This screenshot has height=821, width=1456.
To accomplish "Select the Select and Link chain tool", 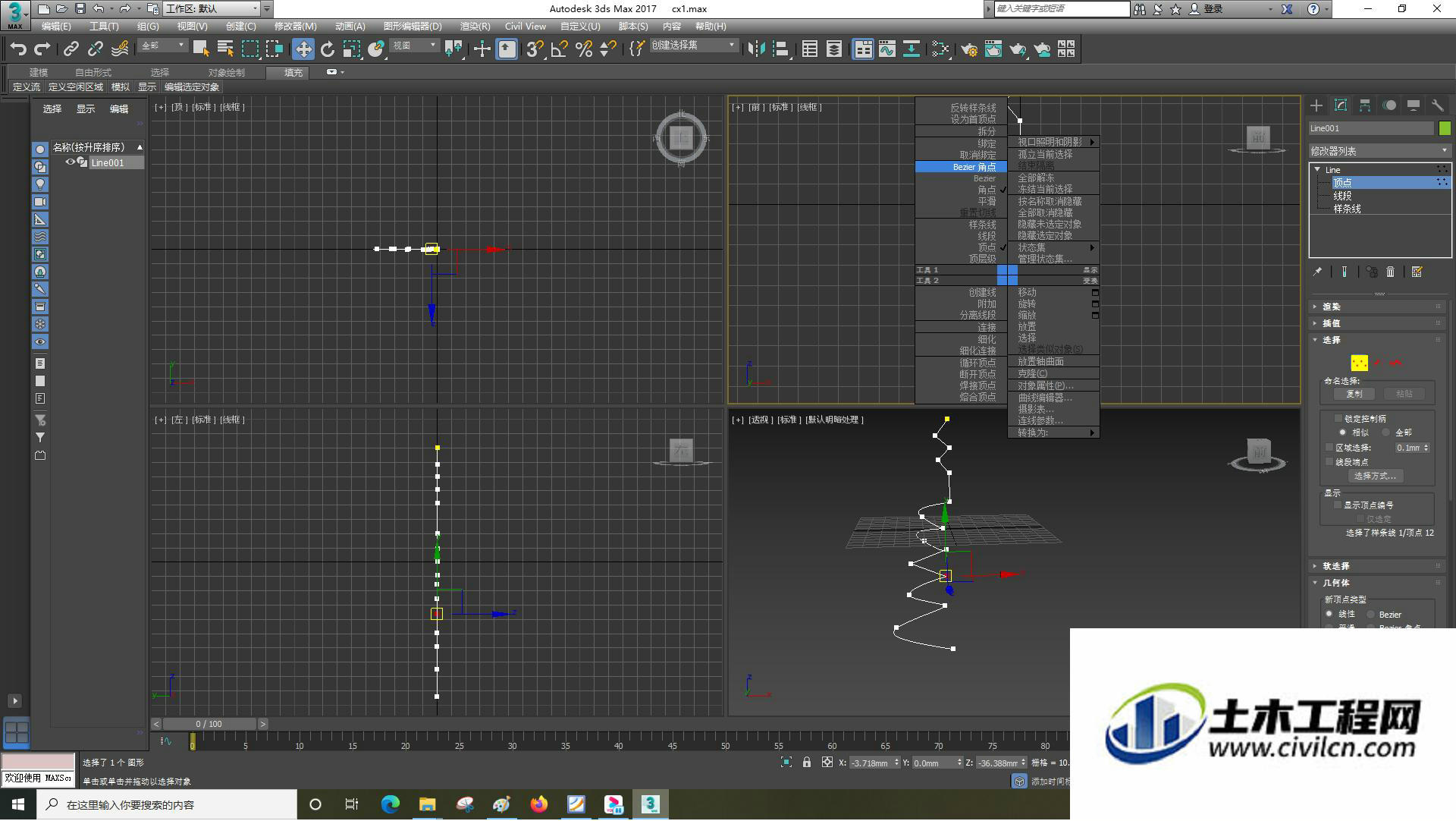I will point(71,49).
